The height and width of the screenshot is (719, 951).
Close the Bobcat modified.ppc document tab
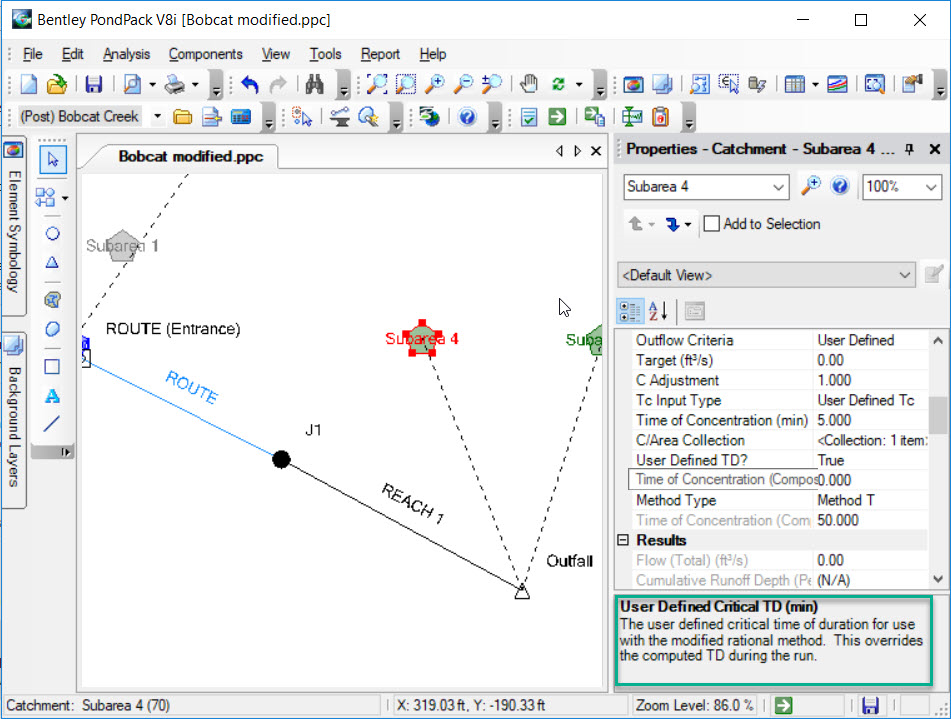pos(596,151)
